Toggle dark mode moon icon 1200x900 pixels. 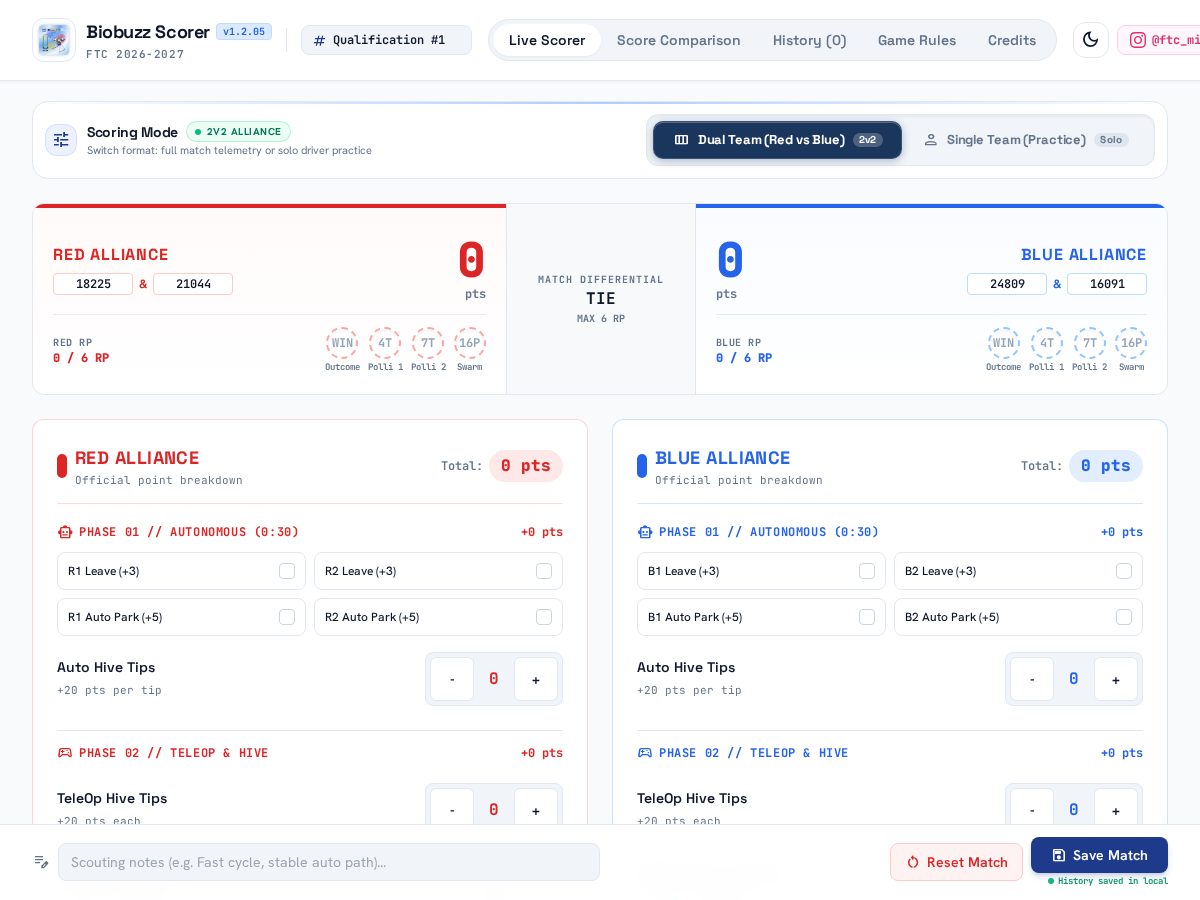[x=1091, y=40]
